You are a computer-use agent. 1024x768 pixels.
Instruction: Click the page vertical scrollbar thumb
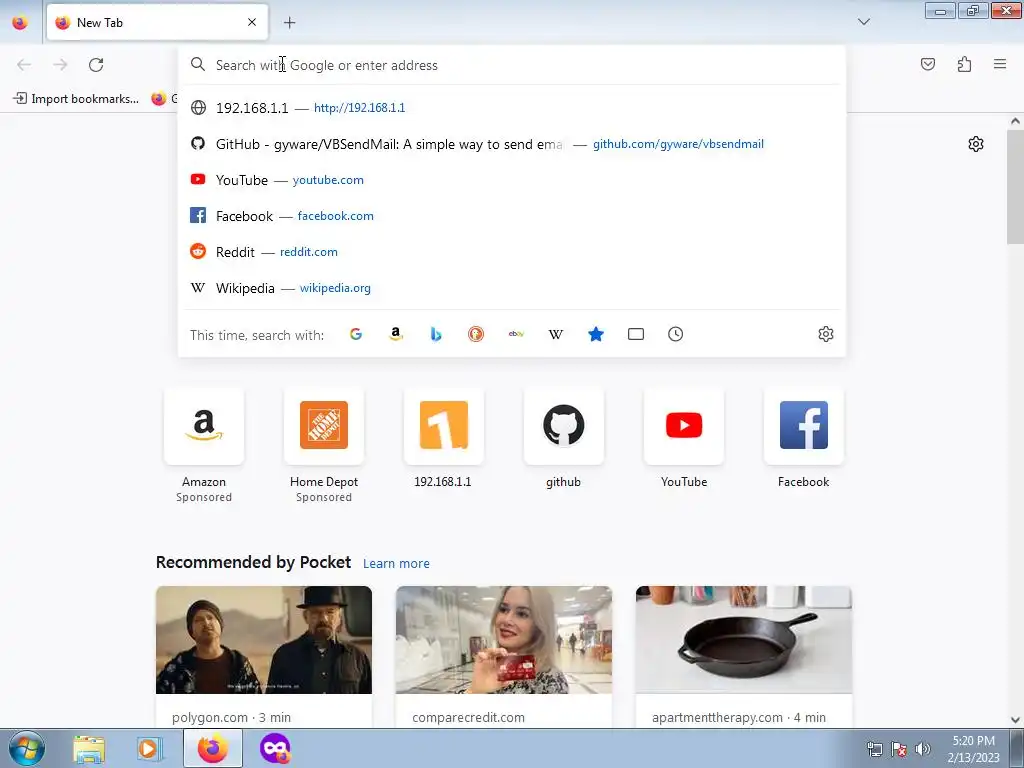click(x=1015, y=186)
